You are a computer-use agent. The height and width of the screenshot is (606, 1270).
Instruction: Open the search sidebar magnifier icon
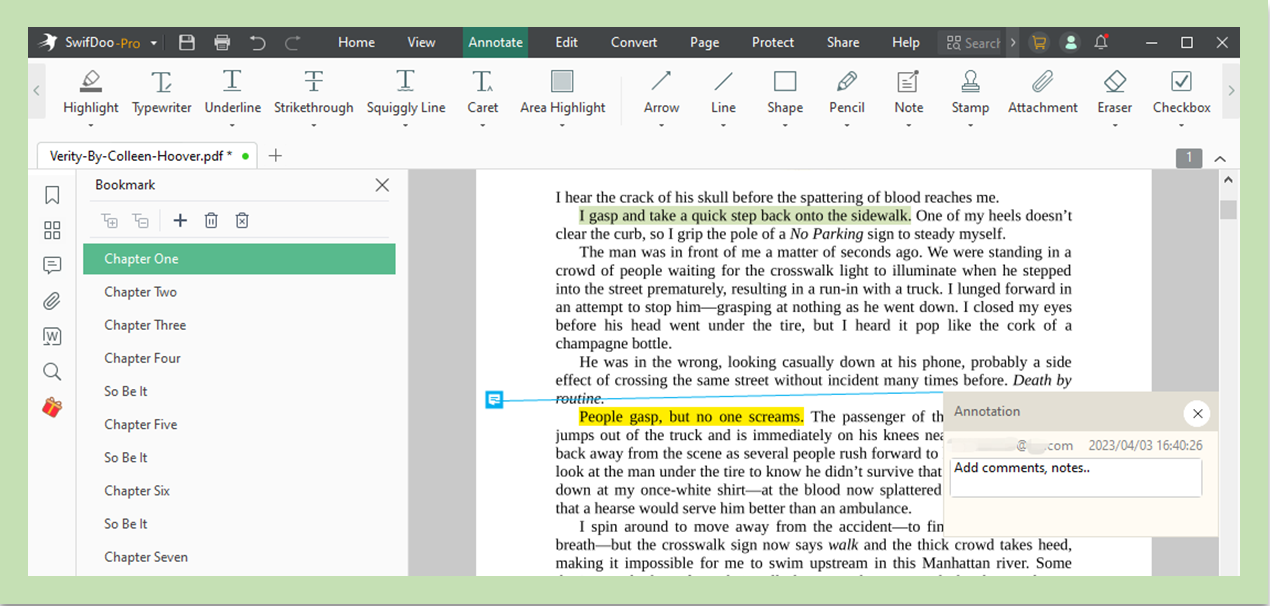coord(52,372)
